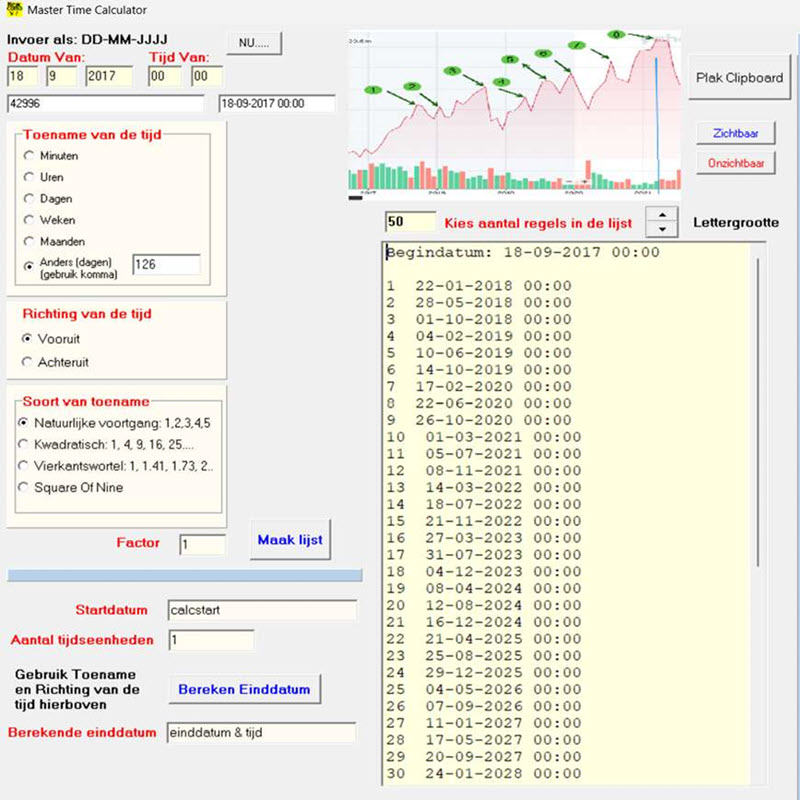Image resolution: width=800 pixels, height=800 pixels.
Task: Click the number of rows field showing 50
Action: click(410, 221)
